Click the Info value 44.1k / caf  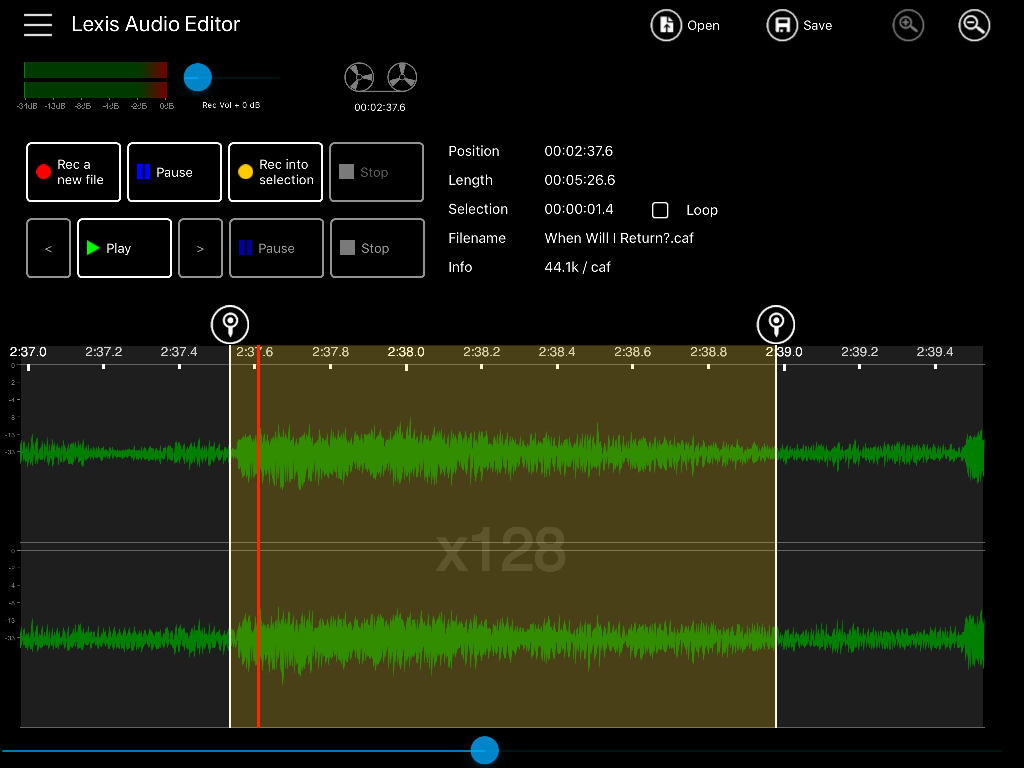pos(577,267)
